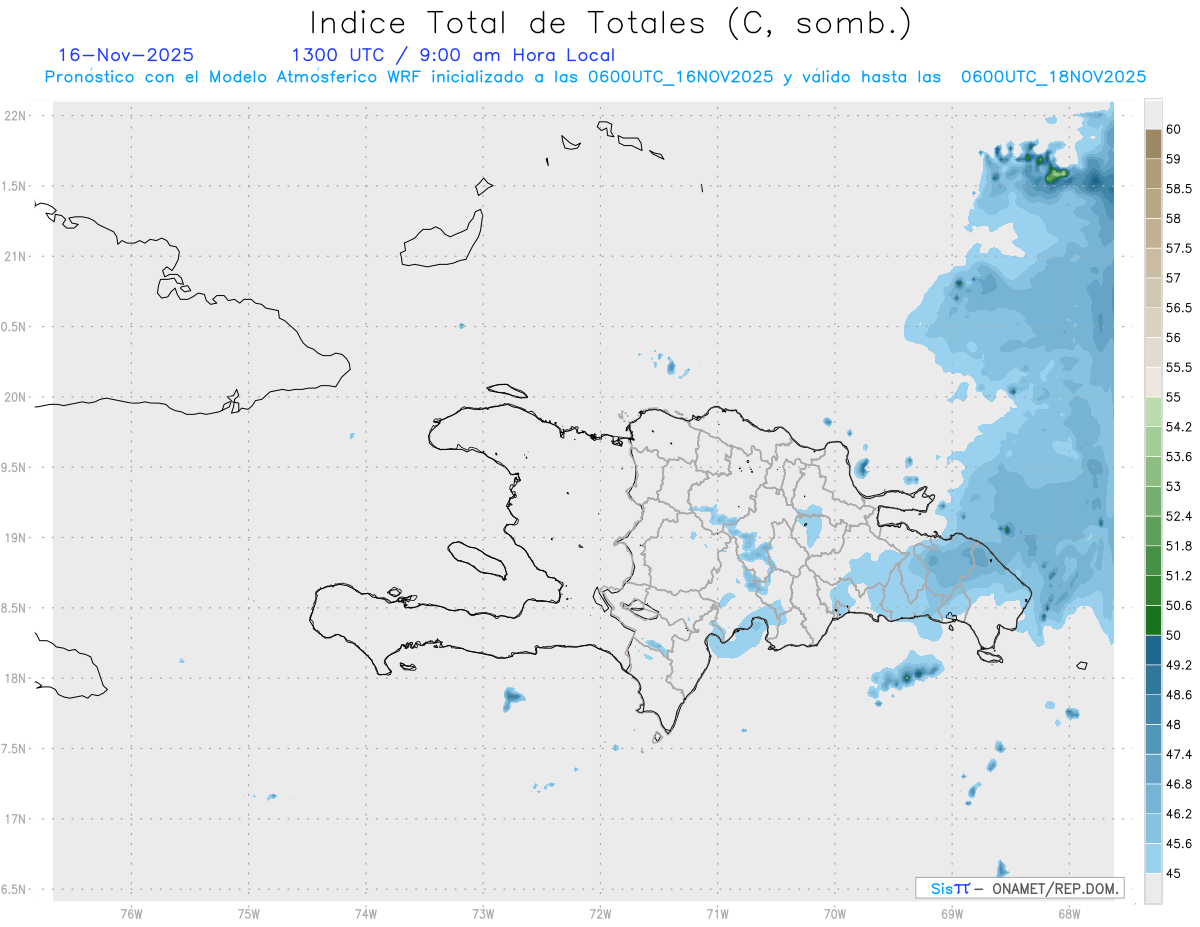
Task: Click the '69W' longitude label
Action: (952, 912)
